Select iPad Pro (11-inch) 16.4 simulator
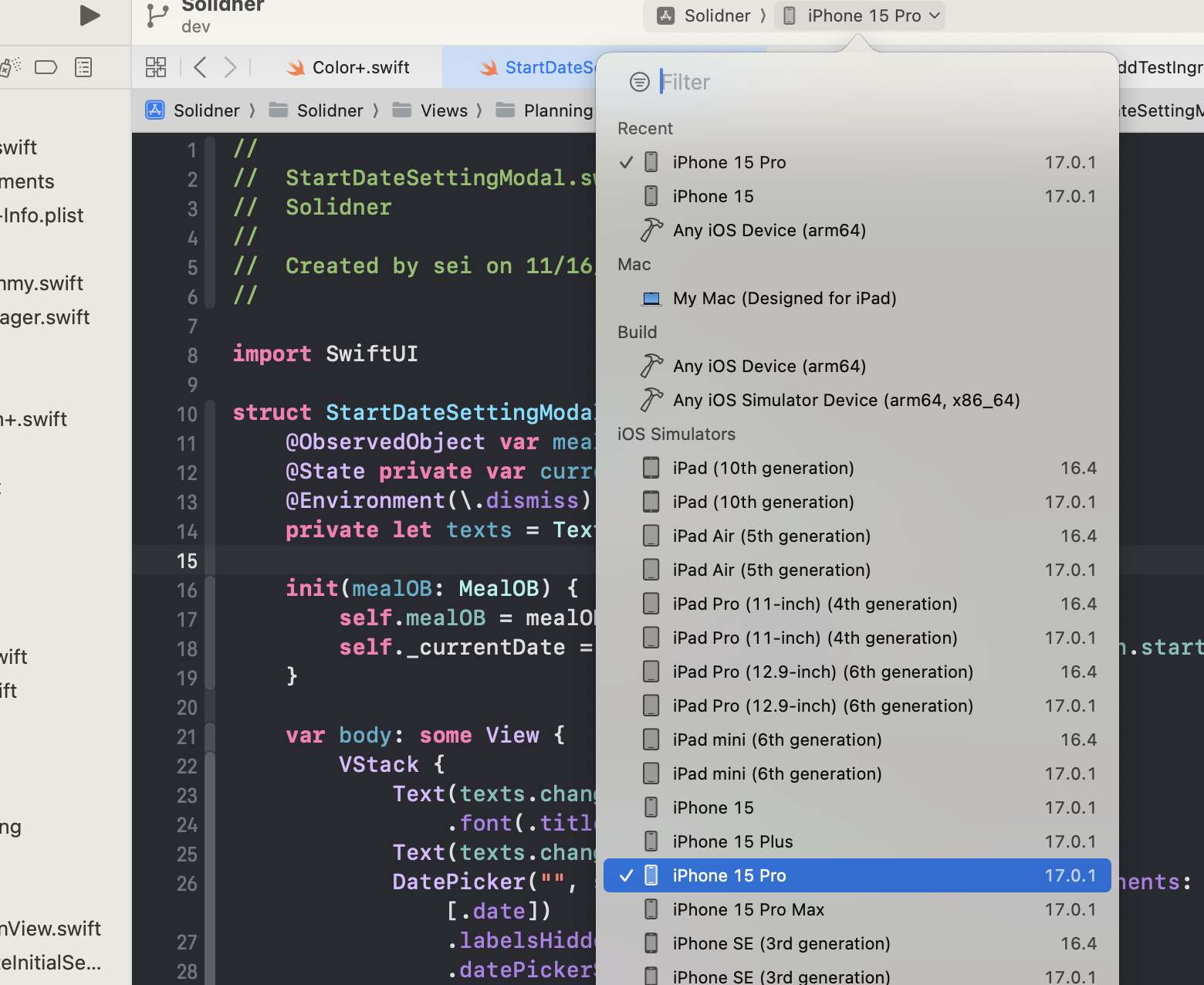The height and width of the screenshot is (985, 1204). pos(857,604)
